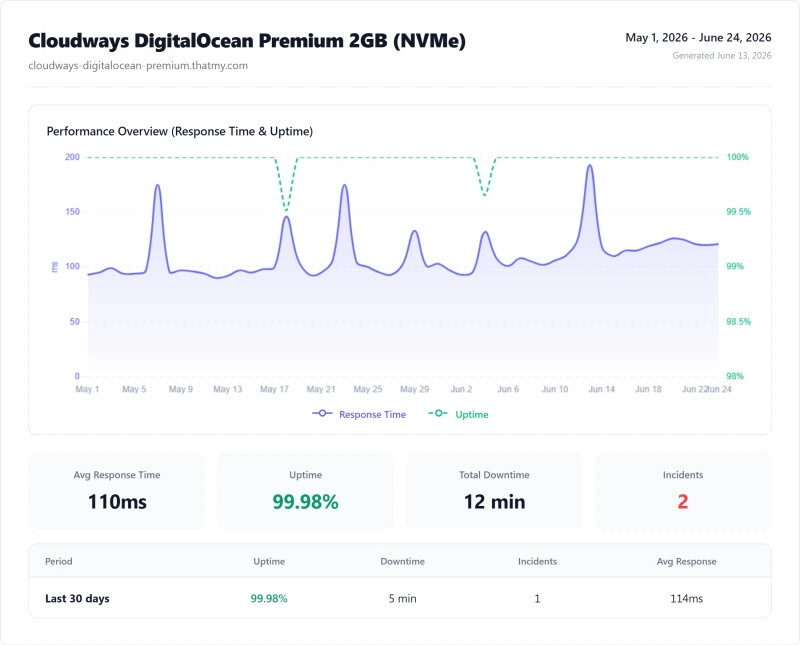Click the May 9 x-axis label
Image resolution: width=800 pixels, height=645 pixels.
[181, 389]
